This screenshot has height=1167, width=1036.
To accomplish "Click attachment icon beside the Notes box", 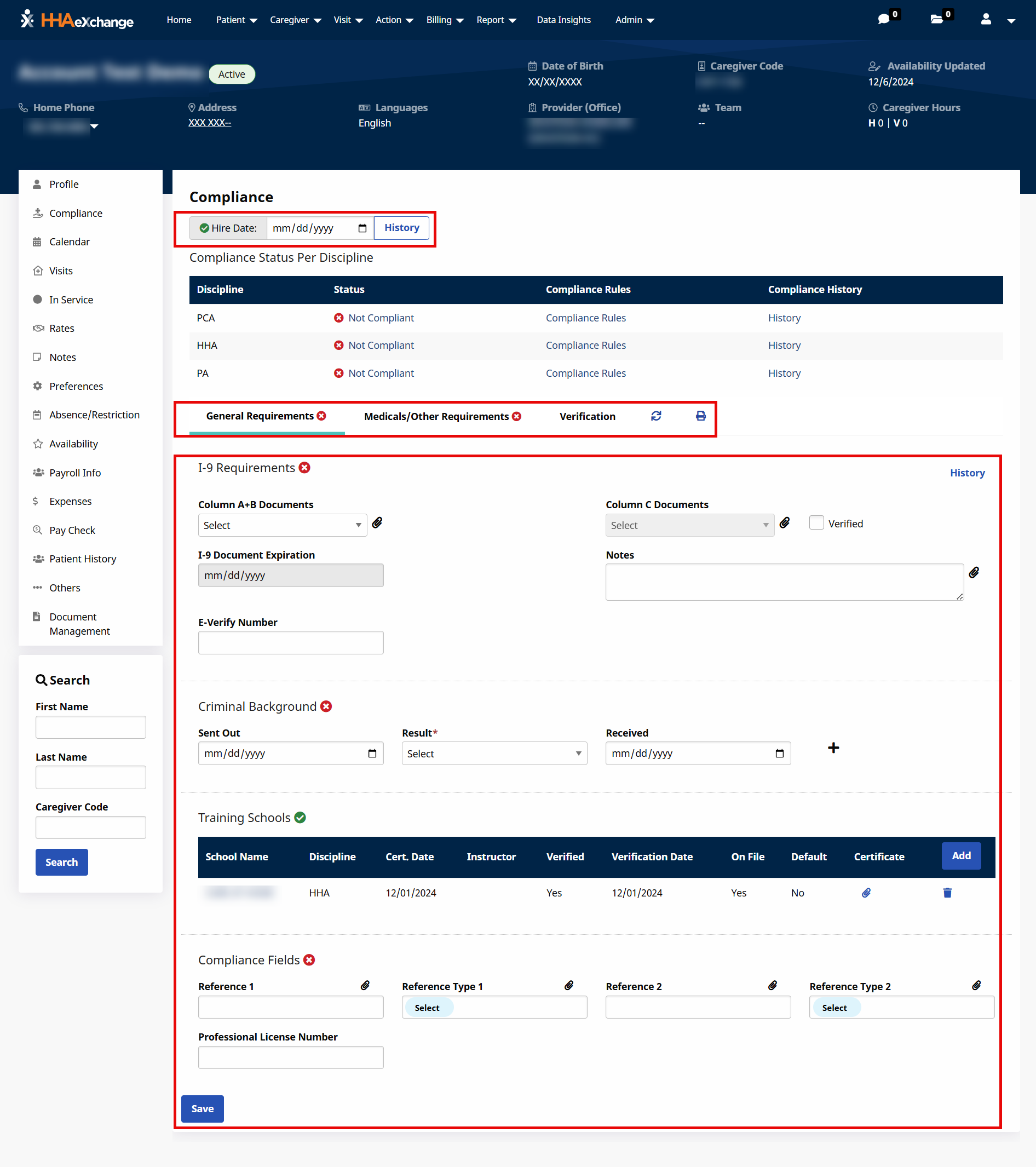I will point(974,572).
